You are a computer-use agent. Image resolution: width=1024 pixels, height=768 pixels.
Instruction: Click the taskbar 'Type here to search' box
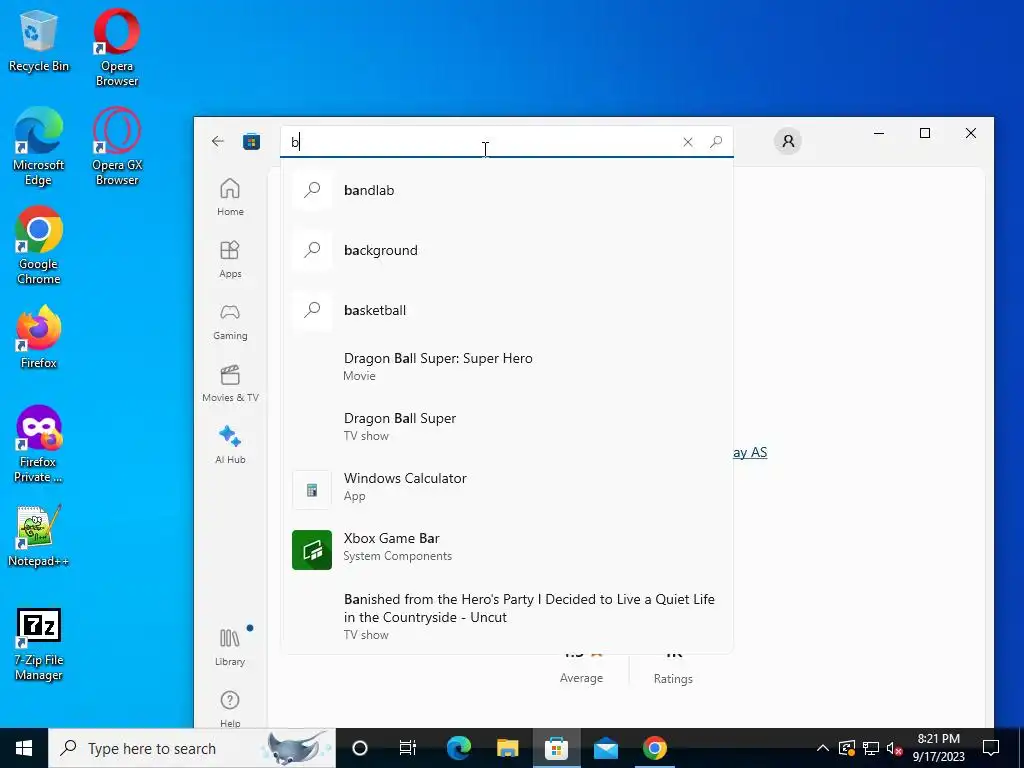[192, 748]
